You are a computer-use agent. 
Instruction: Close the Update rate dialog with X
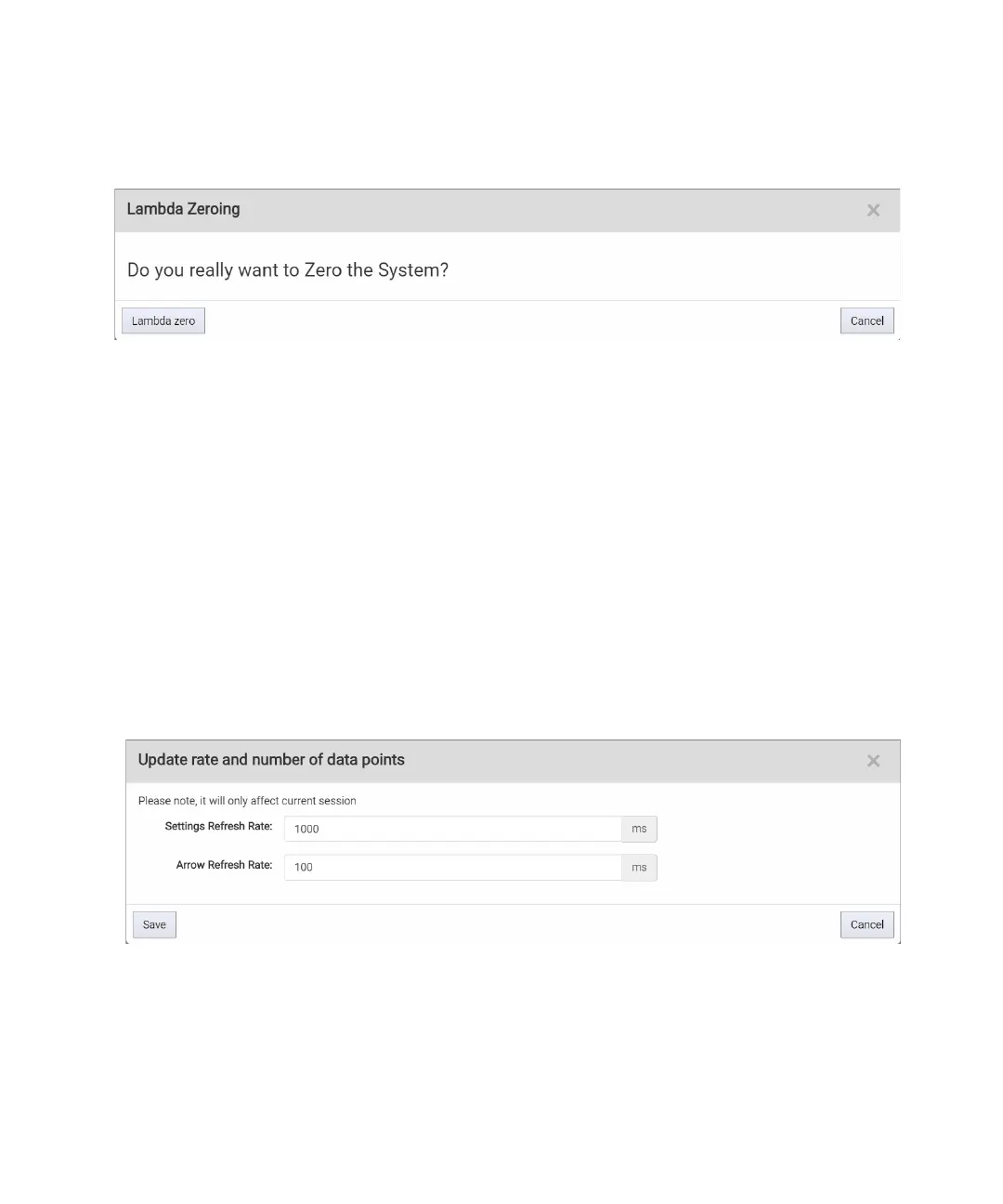873,761
